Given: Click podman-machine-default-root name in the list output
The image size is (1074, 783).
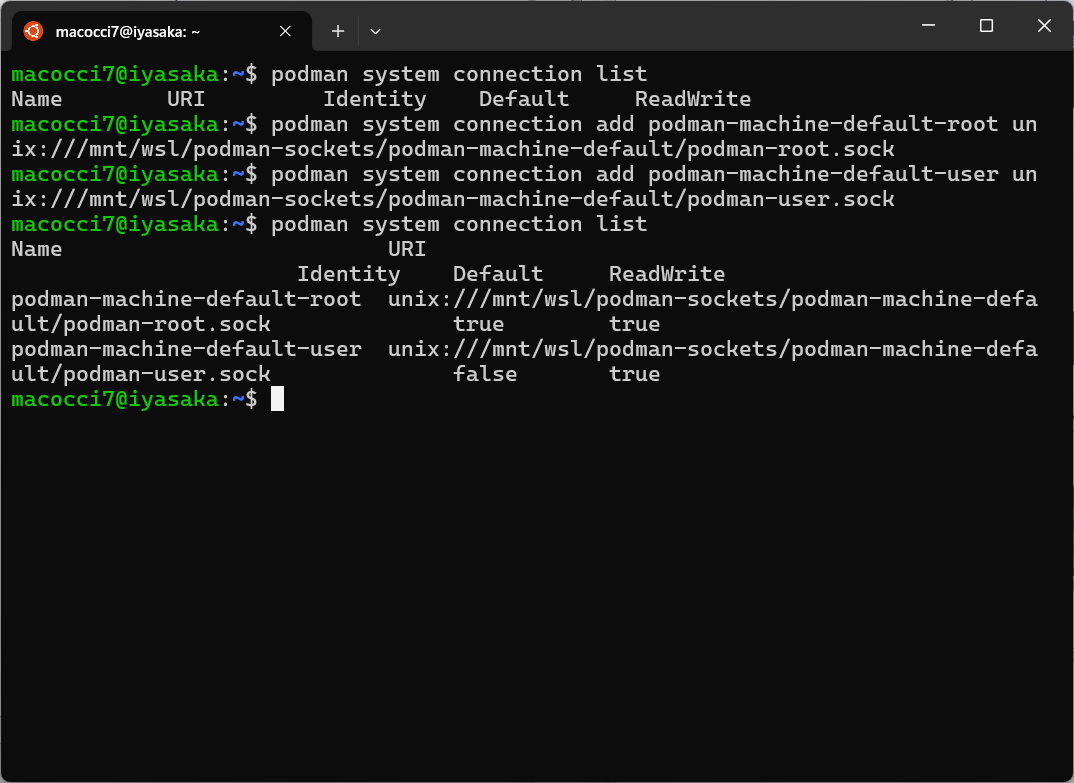Looking at the screenshot, I should point(186,299).
